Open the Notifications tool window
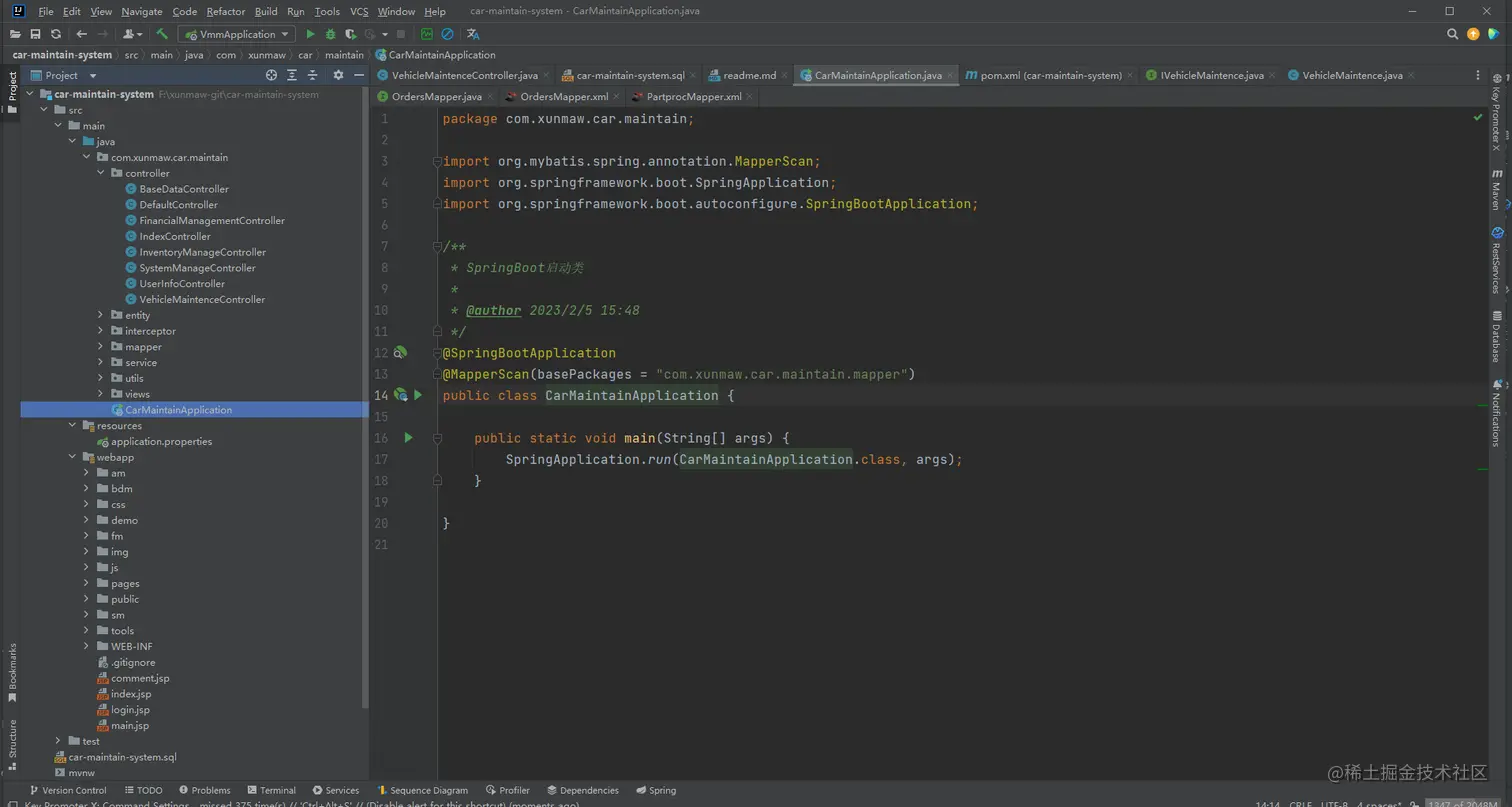 tap(1497, 414)
